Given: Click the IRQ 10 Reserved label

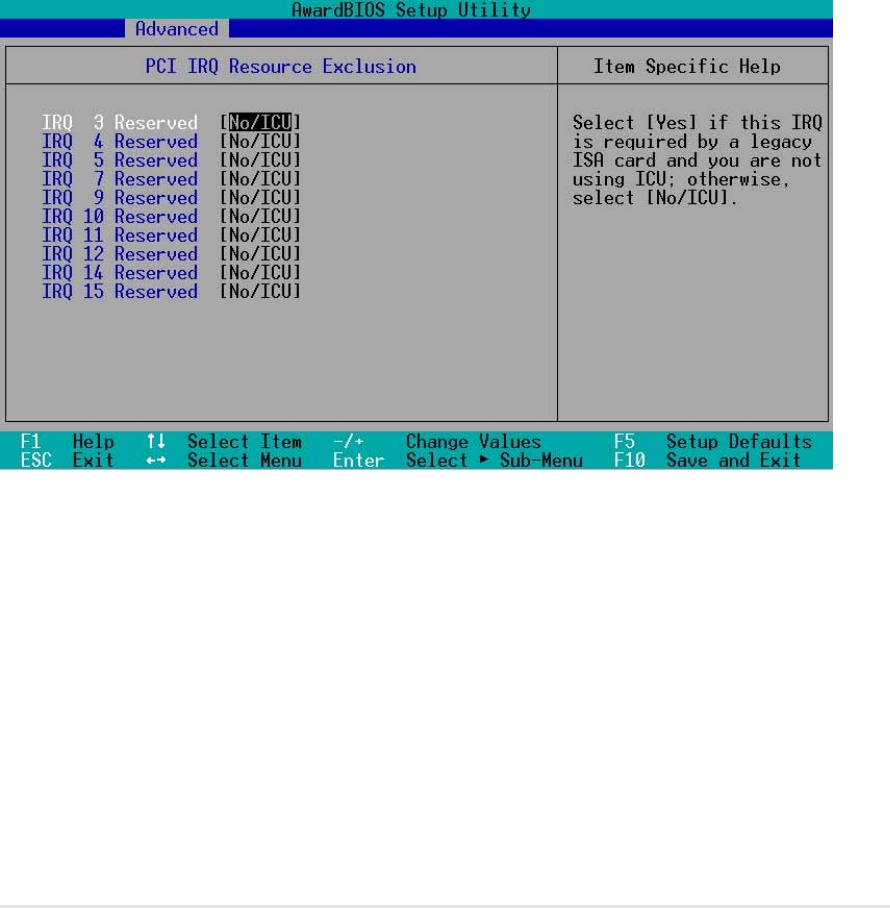Looking at the screenshot, I should coord(120,217).
